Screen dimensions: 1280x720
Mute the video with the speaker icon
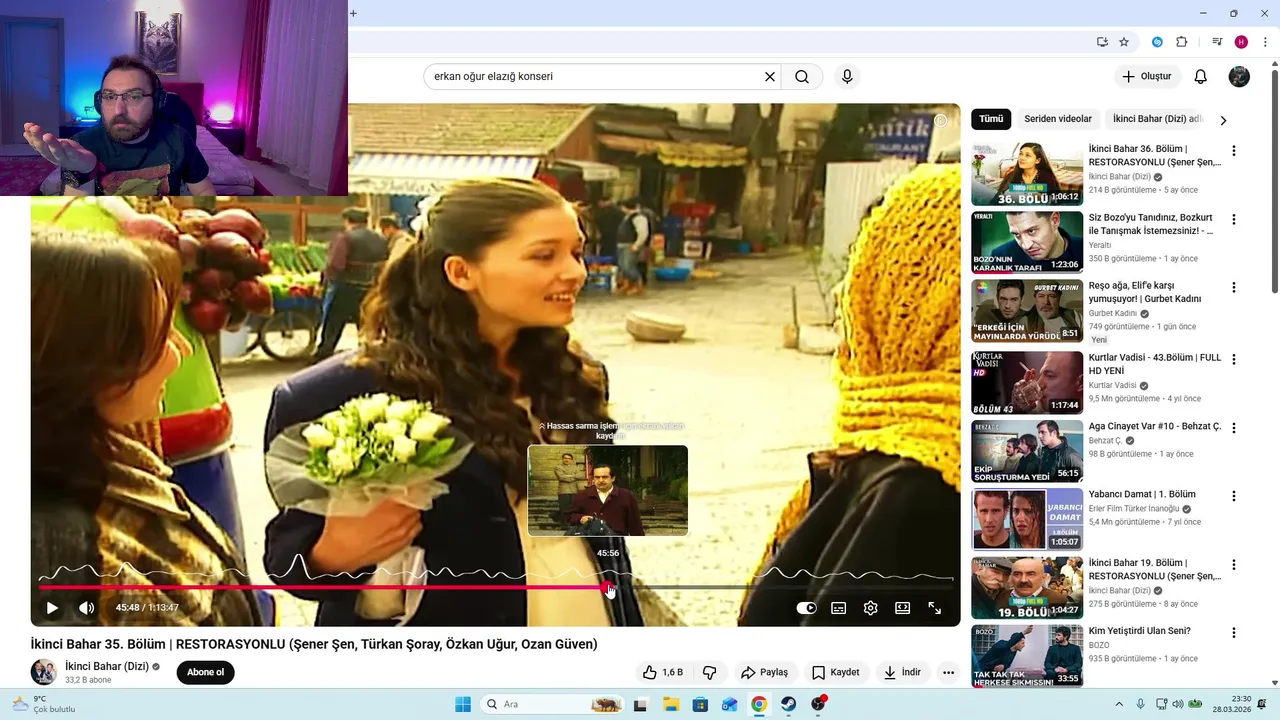pos(87,607)
